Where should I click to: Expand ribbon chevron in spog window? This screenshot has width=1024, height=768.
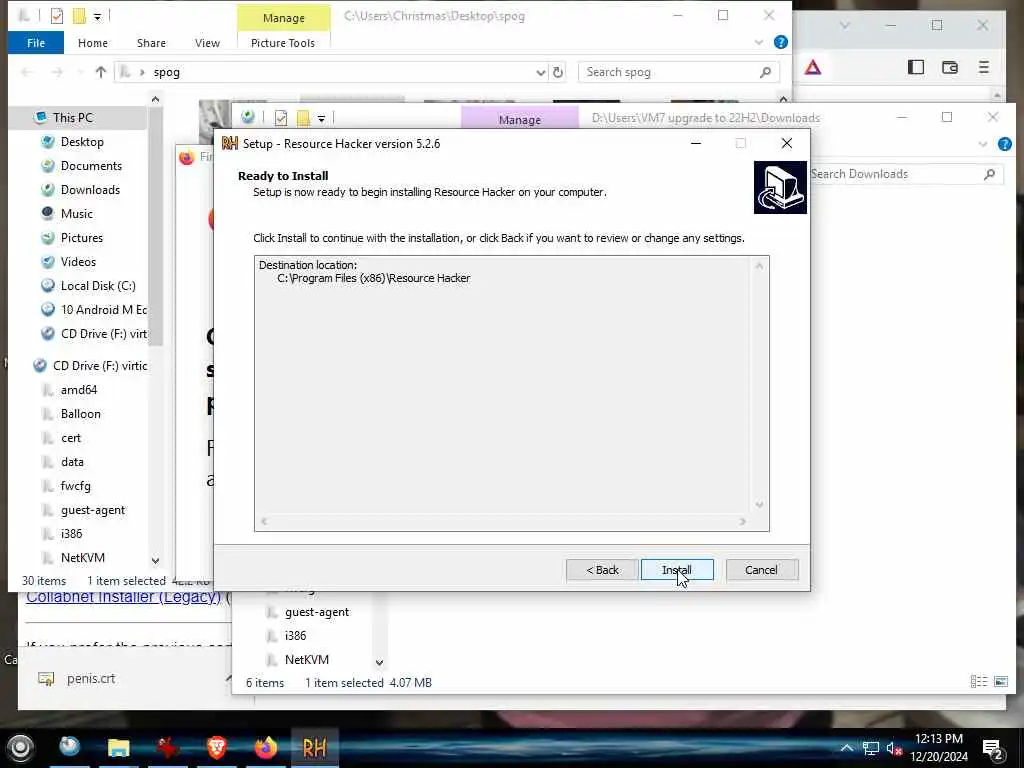click(758, 42)
